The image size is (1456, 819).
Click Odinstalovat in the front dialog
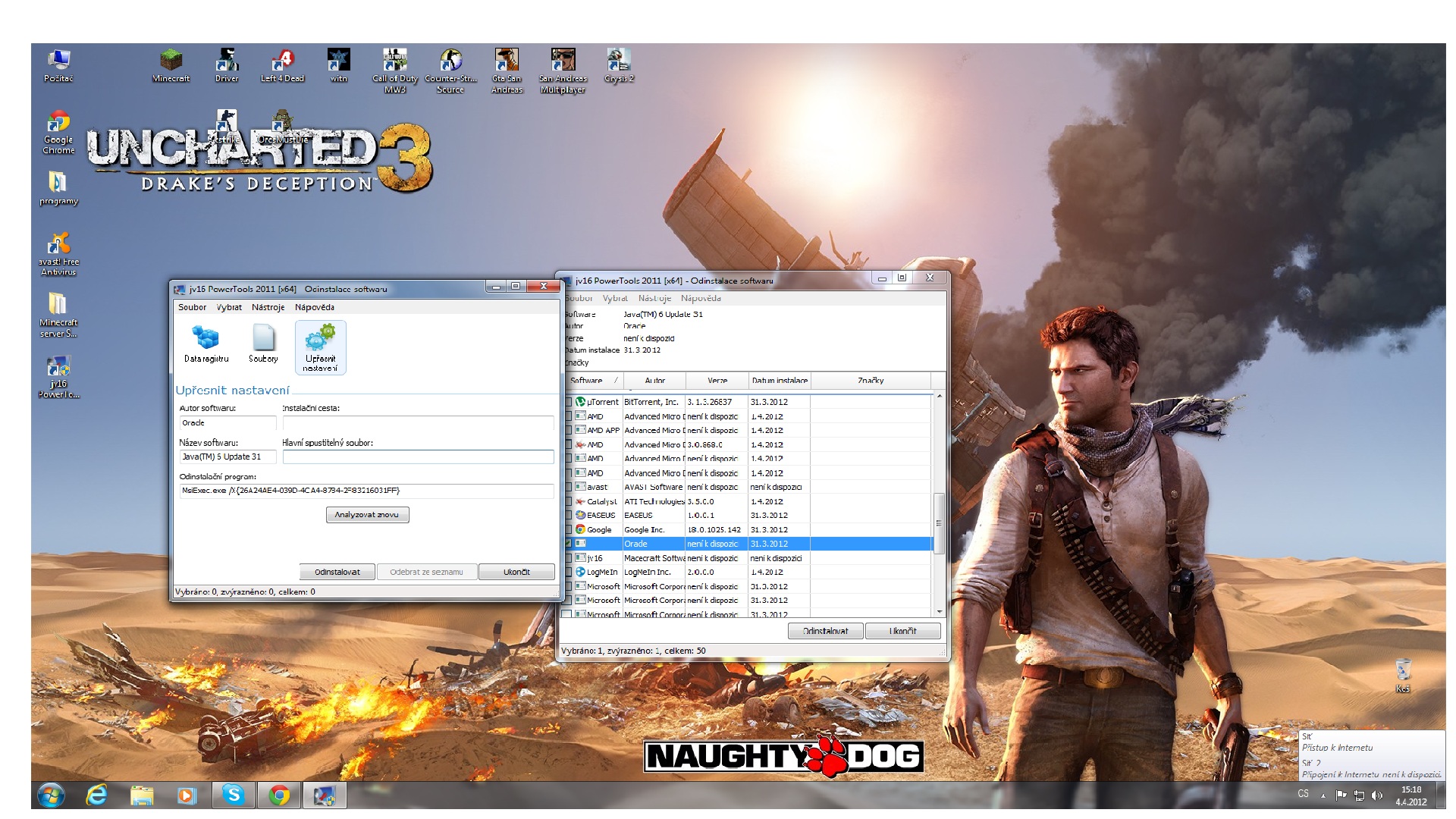(337, 572)
